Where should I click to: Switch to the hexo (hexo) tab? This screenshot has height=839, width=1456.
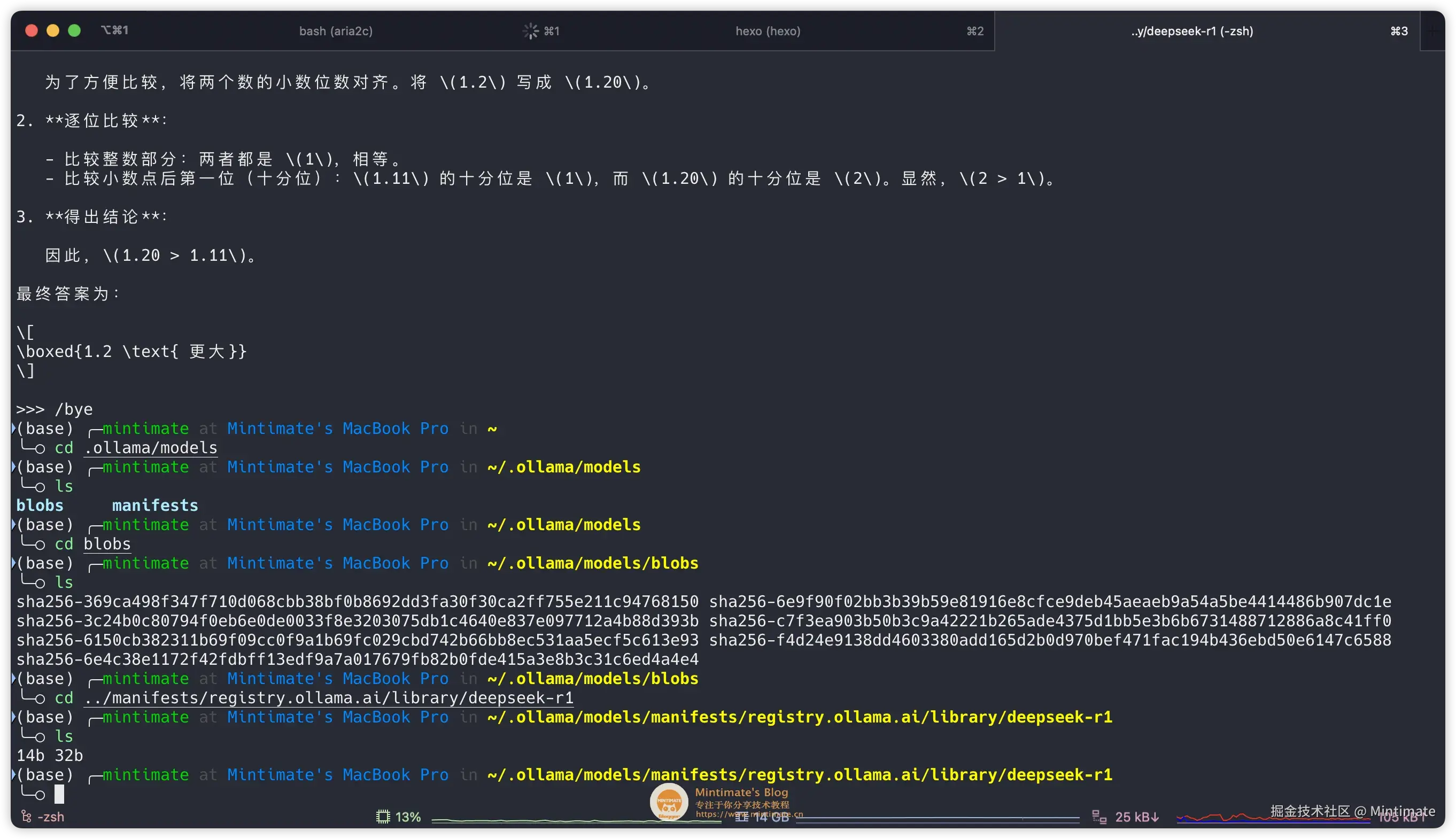[768, 31]
